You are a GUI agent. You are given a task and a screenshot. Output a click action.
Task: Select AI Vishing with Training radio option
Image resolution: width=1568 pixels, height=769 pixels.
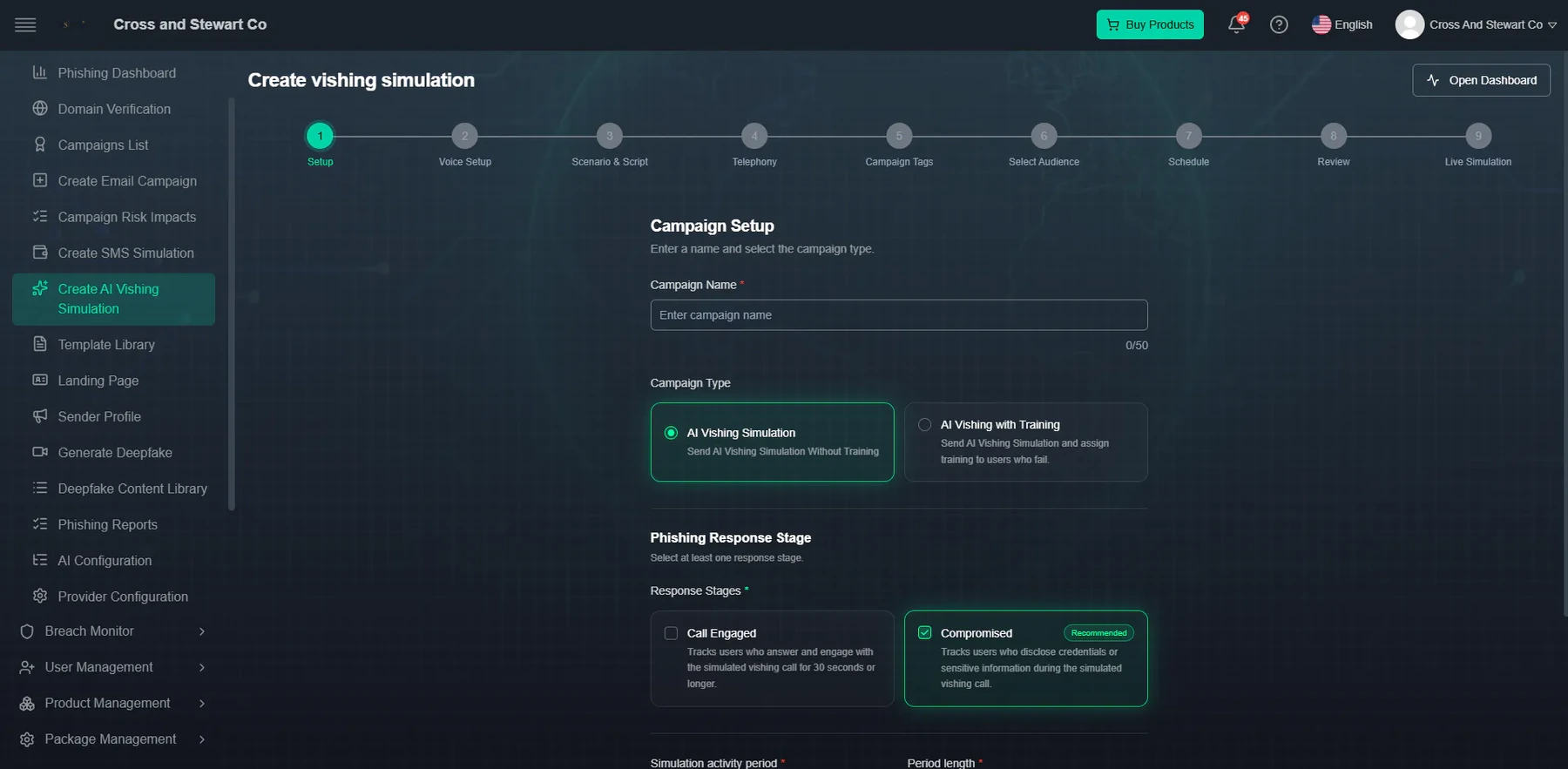click(925, 425)
